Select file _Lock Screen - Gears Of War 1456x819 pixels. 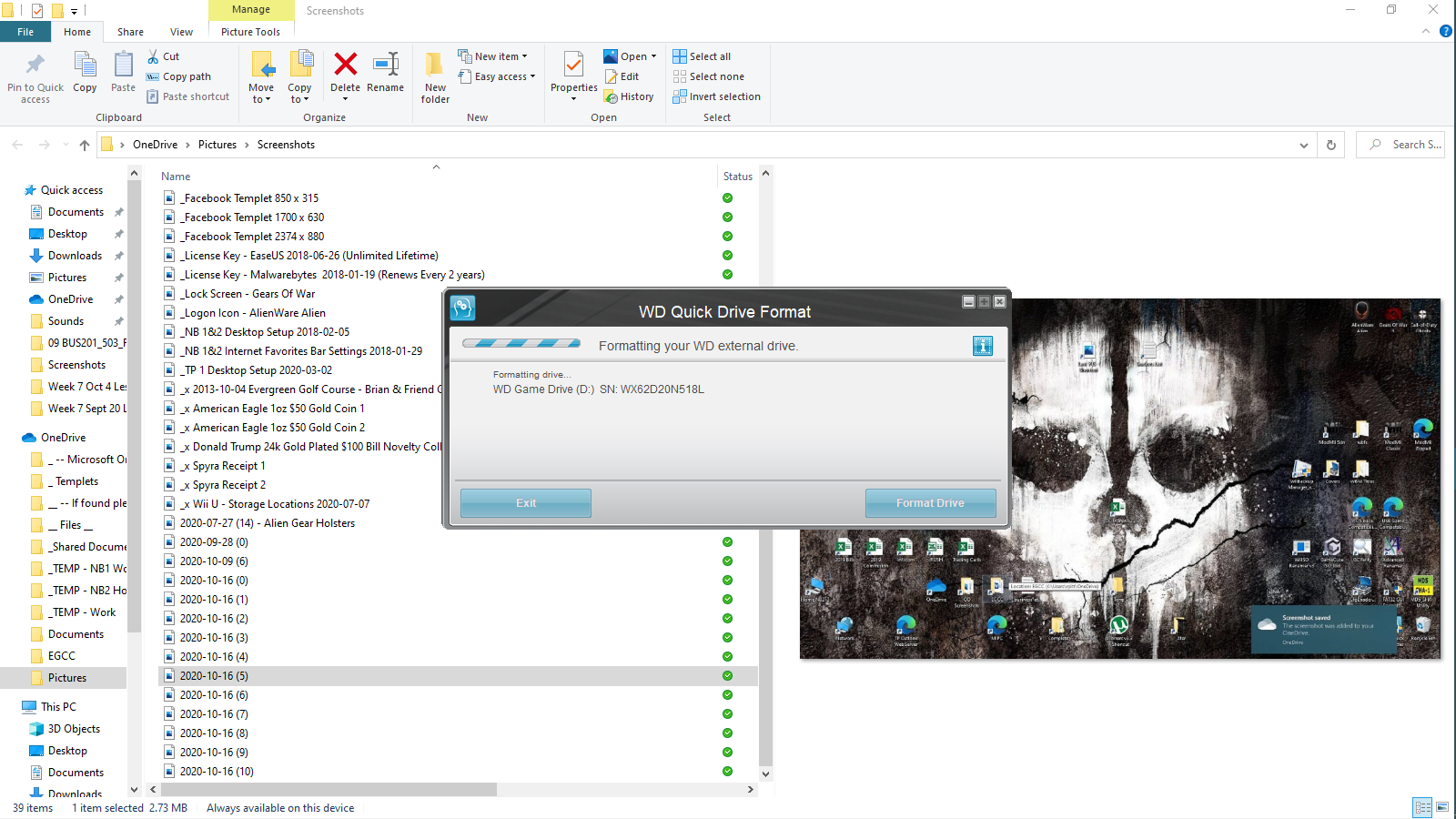(x=248, y=294)
